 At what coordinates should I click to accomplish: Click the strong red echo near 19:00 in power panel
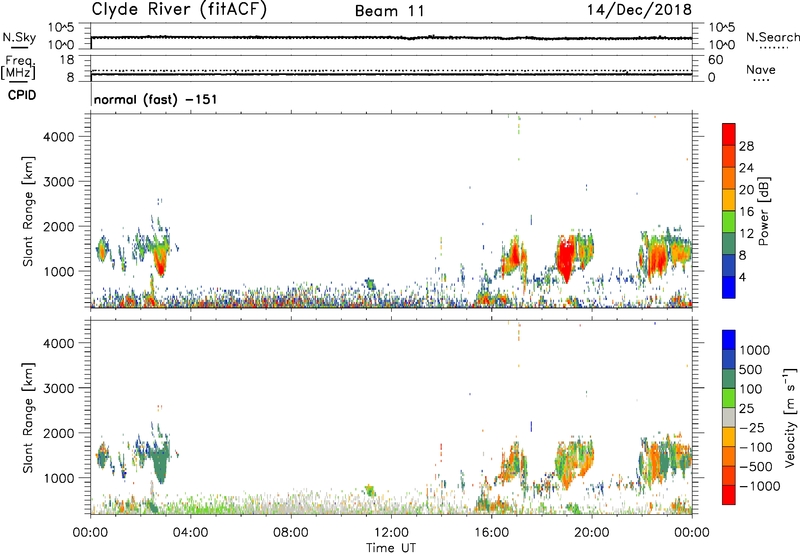pos(565,260)
